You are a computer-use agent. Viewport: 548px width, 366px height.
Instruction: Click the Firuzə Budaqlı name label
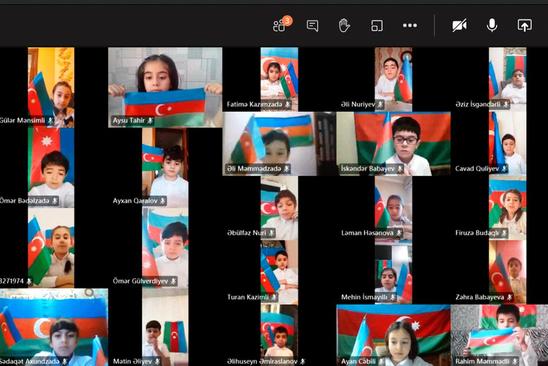pyautogui.click(x=477, y=233)
